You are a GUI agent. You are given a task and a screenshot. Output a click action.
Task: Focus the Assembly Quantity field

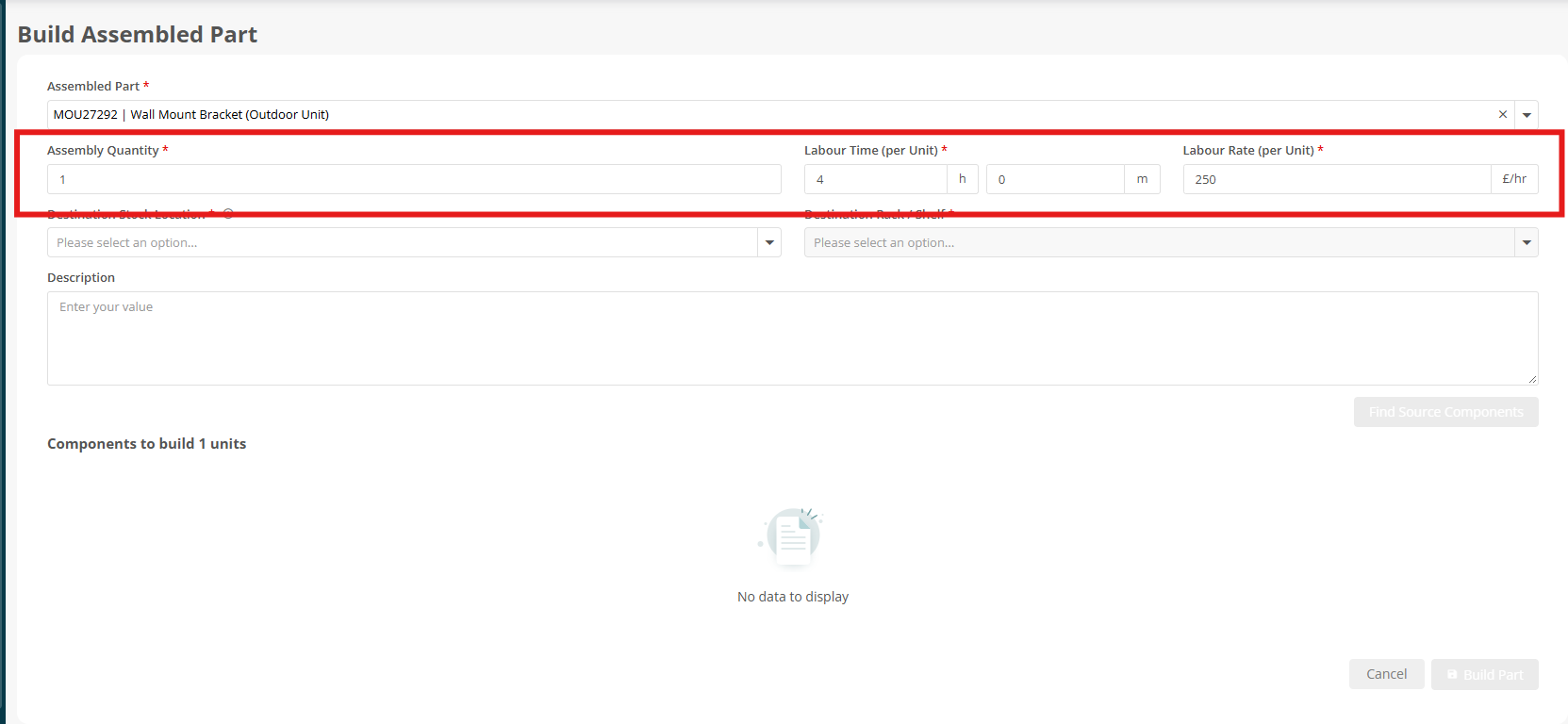tap(414, 179)
